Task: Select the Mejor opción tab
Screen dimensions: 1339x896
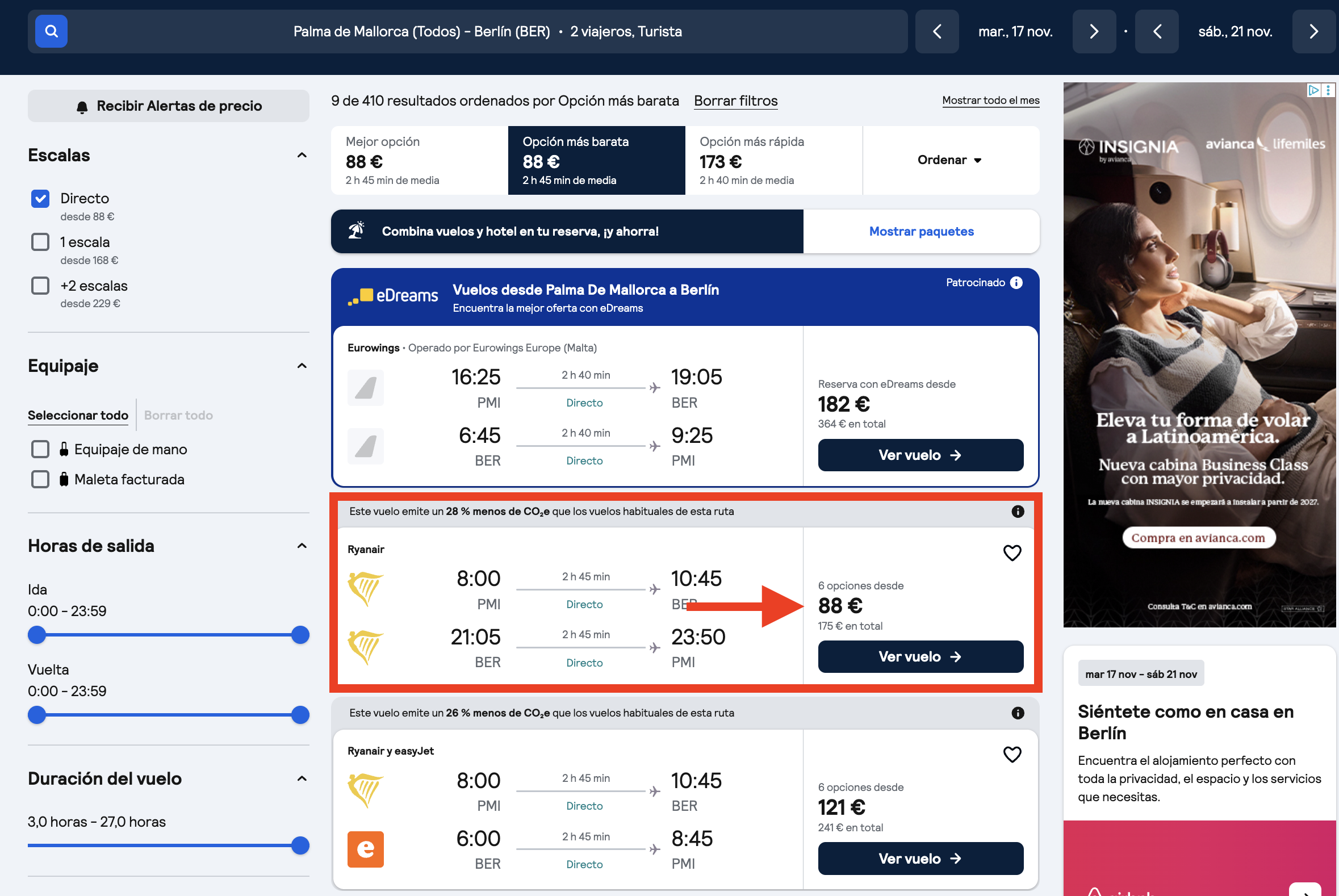Action: click(x=420, y=160)
